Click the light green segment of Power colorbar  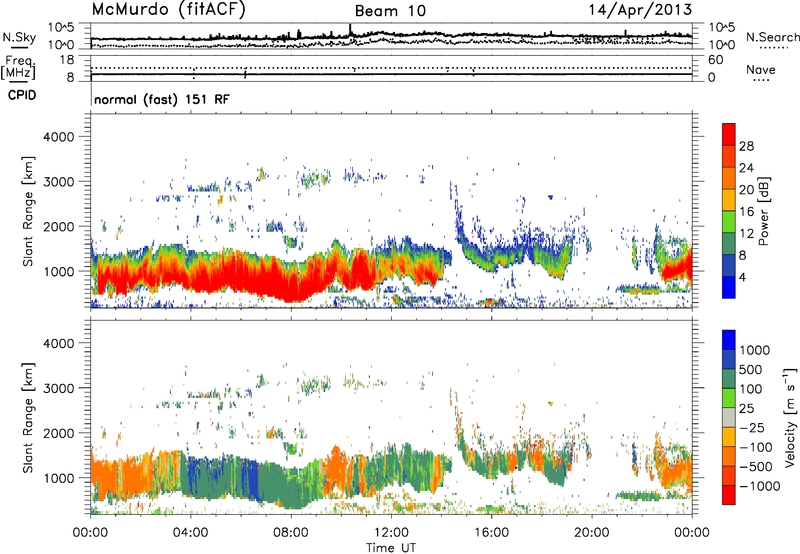729,222
